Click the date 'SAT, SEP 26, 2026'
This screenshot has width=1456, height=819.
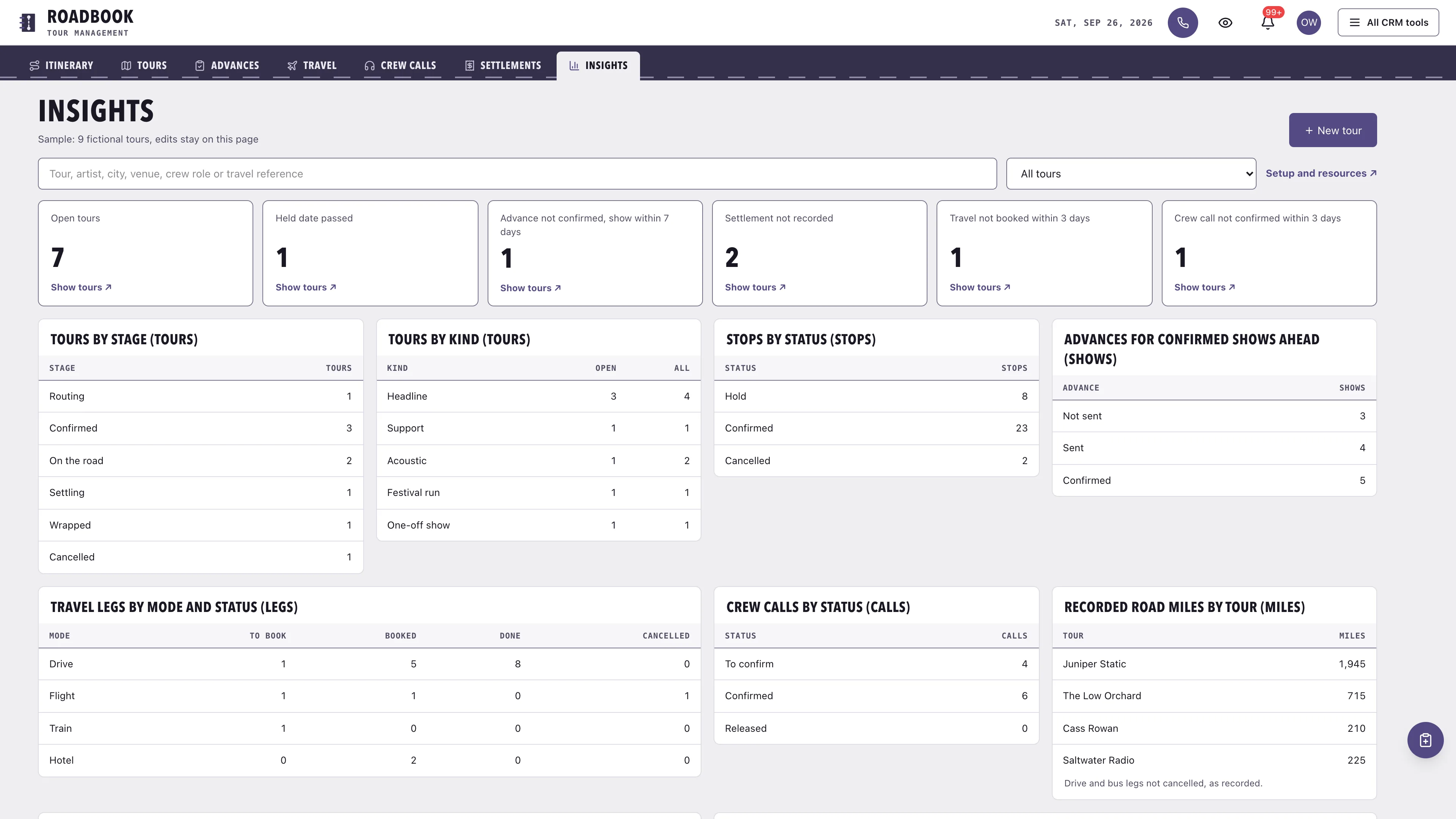coord(1103,23)
